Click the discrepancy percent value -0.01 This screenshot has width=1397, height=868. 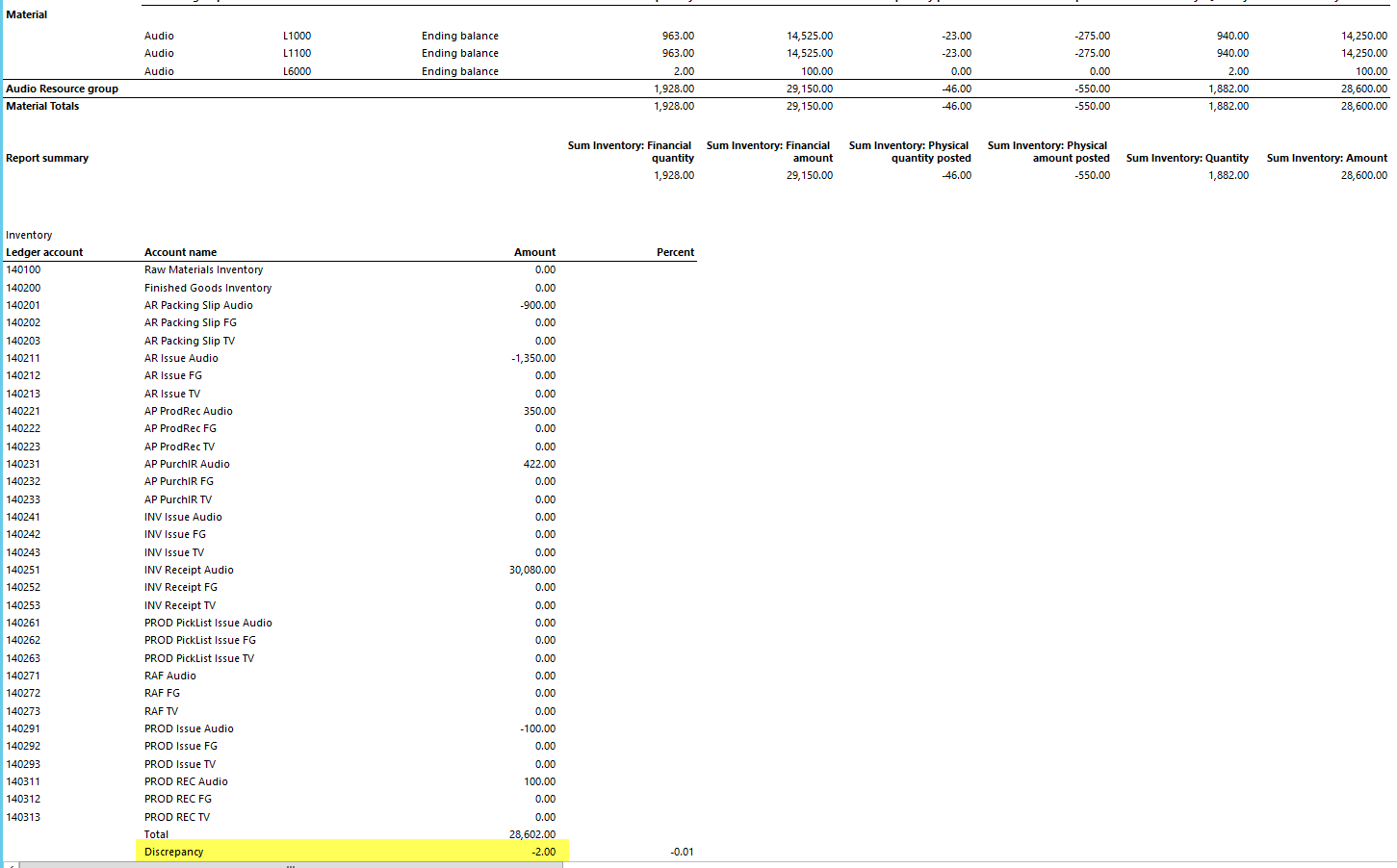(x=682, y=852)
